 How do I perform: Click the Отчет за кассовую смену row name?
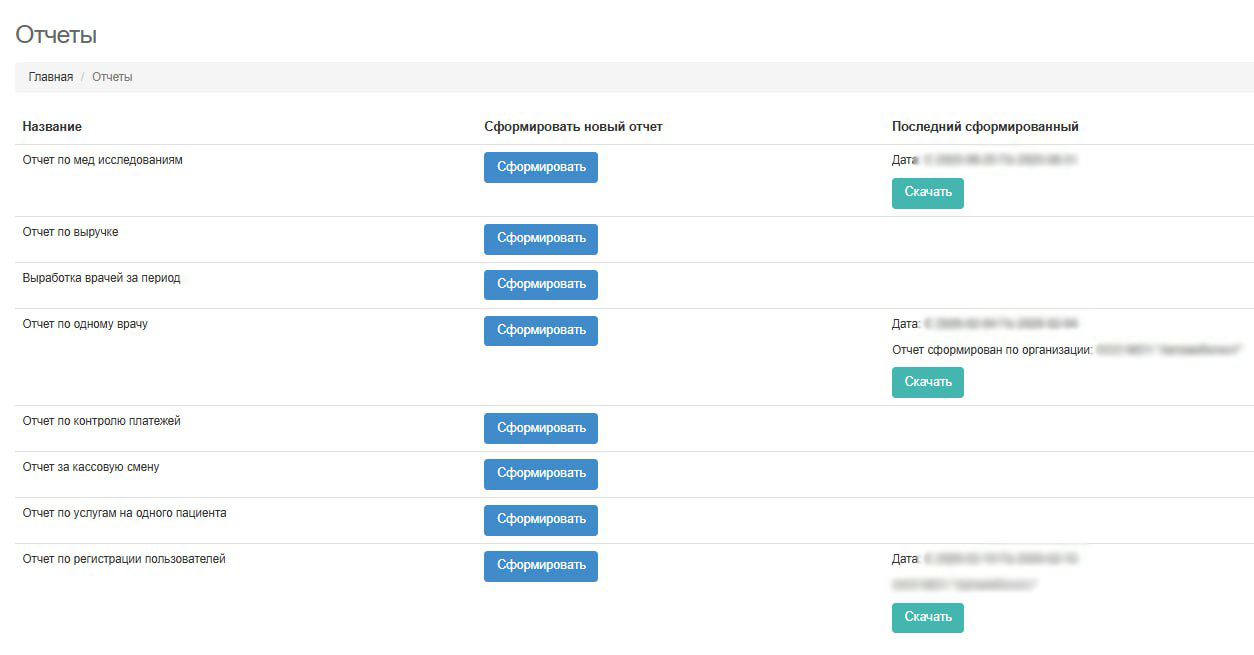[90, 467]
